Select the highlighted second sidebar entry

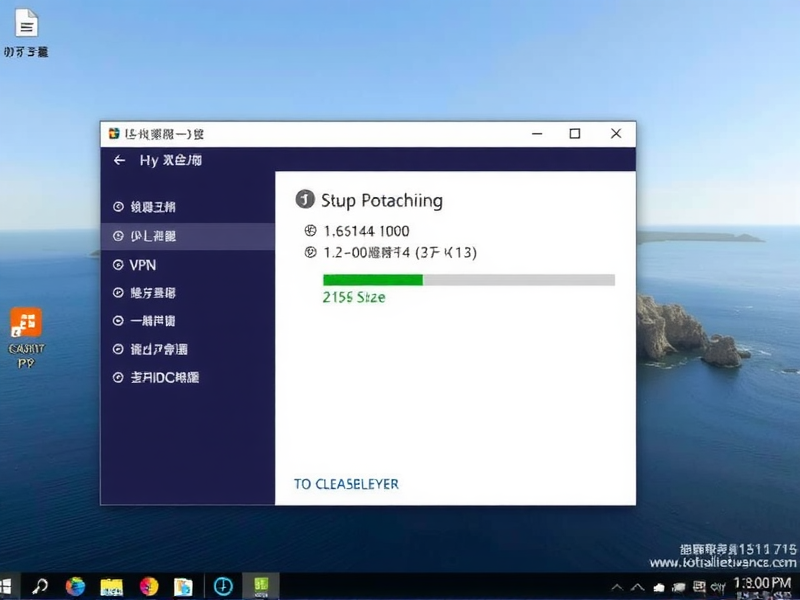click(152, 237)
